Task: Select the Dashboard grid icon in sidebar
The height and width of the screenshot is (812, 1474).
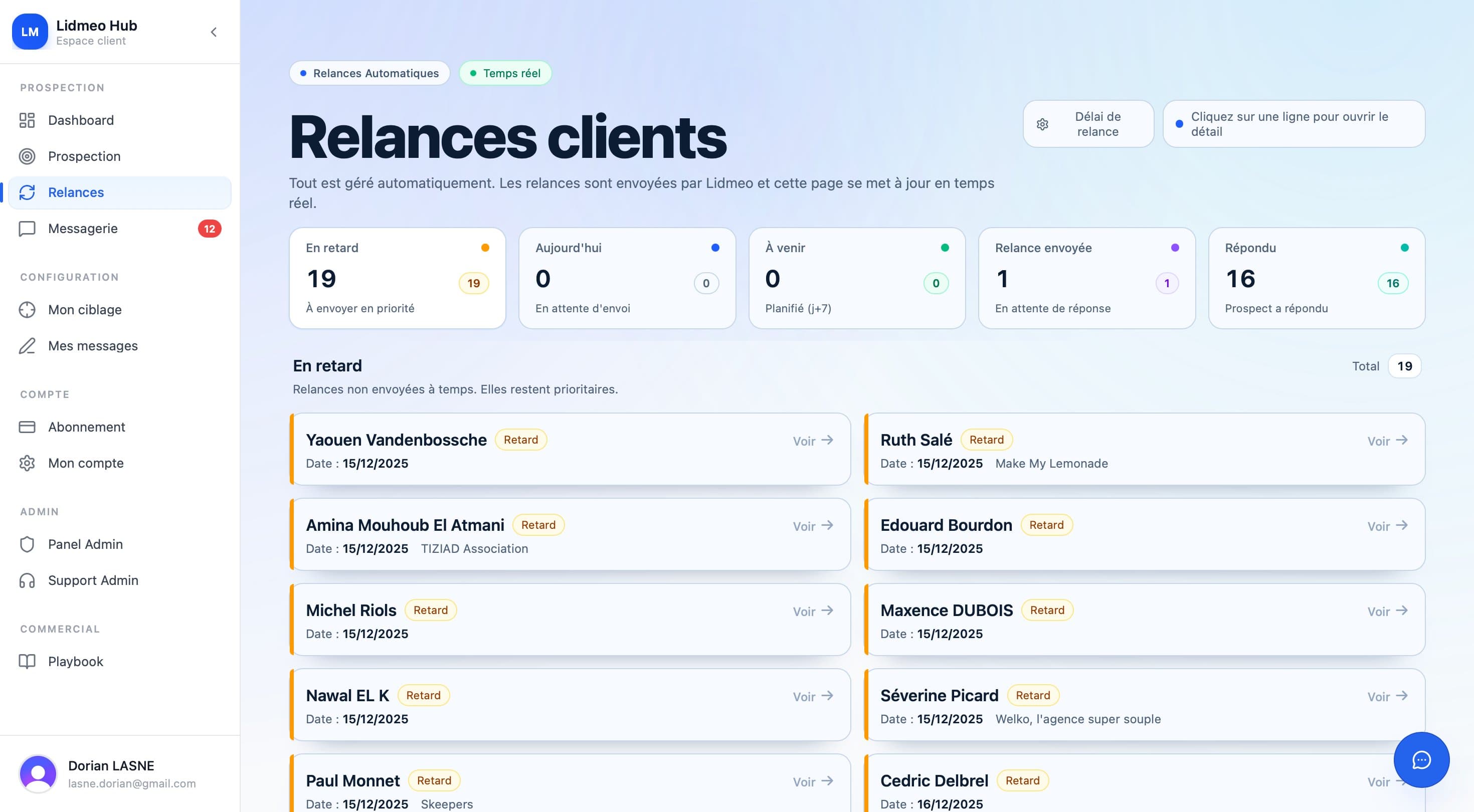Action: coord(28,120)
